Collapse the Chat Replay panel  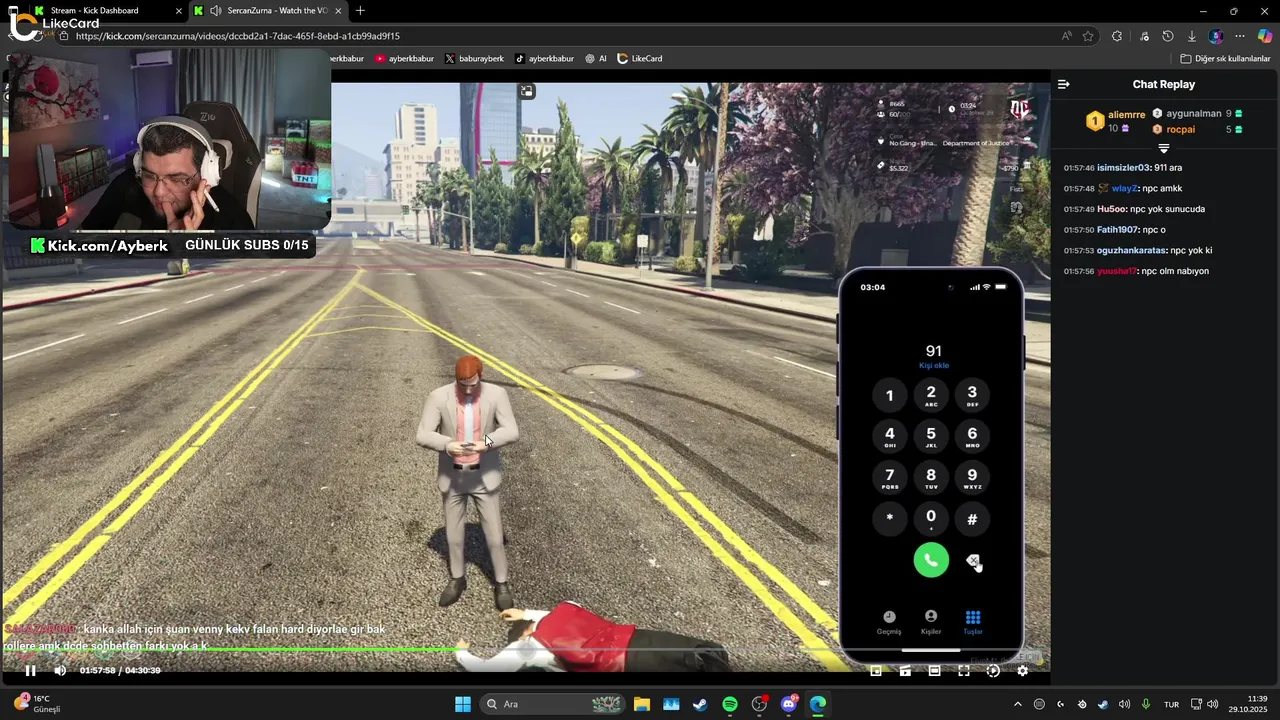click(1064, 85)
